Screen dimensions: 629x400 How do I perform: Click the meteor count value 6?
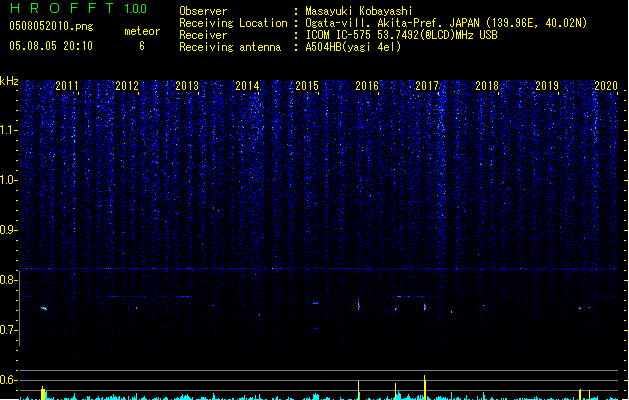pyautogui.click(x=142, y=46)
